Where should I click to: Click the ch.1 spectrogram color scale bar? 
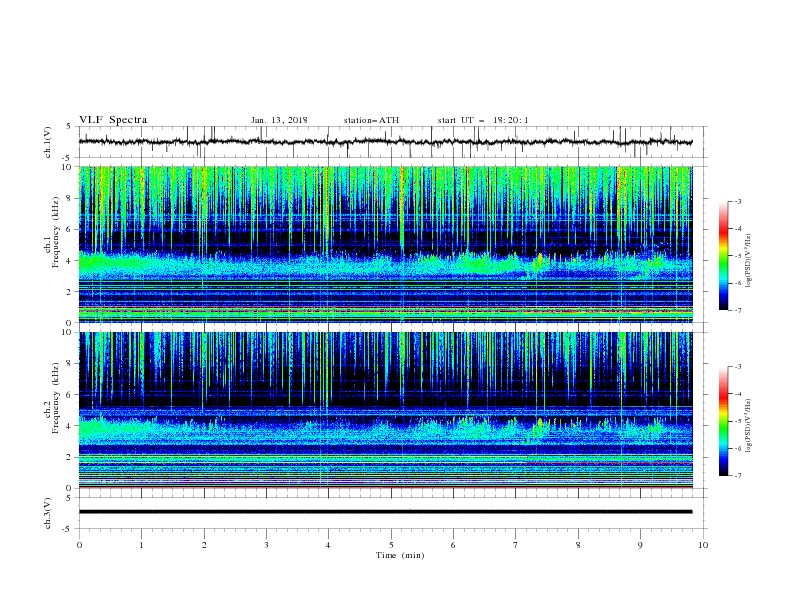point(723,256)
